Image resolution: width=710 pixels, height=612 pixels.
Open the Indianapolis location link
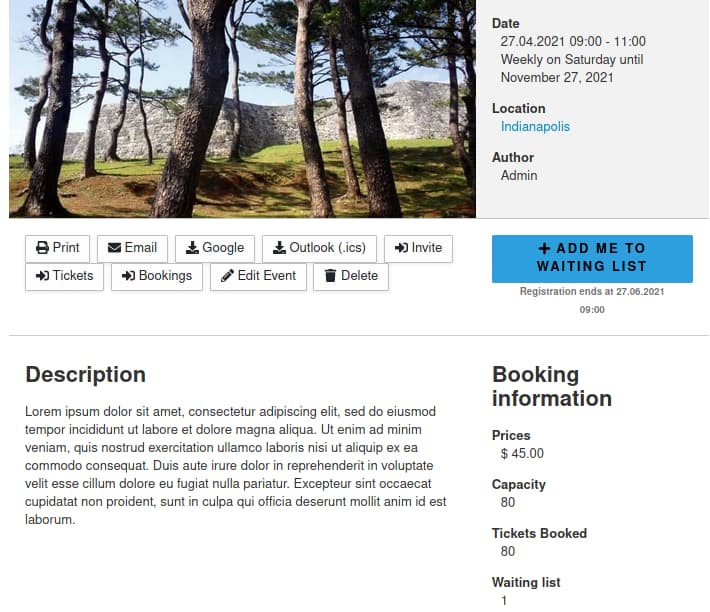click(535, 127)
